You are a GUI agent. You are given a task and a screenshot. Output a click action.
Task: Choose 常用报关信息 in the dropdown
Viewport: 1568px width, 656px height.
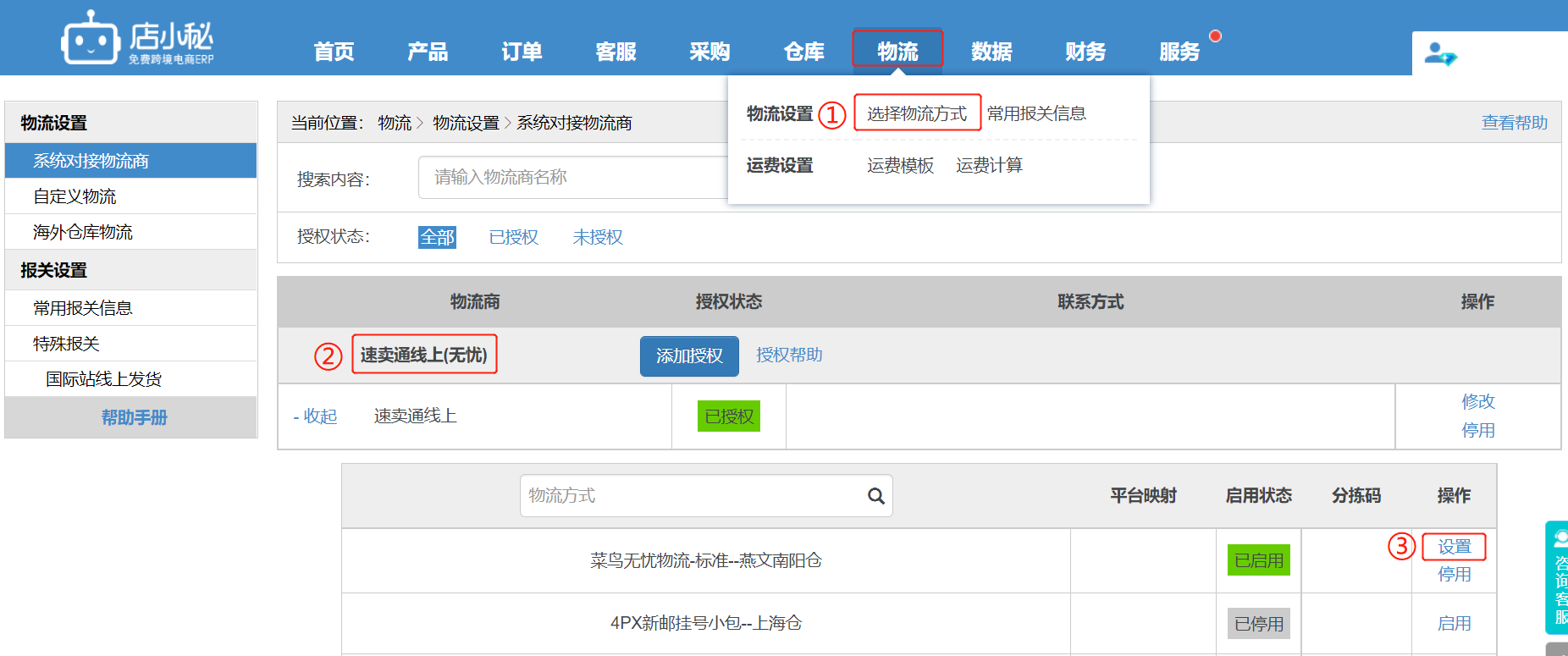coord(1036,113)
